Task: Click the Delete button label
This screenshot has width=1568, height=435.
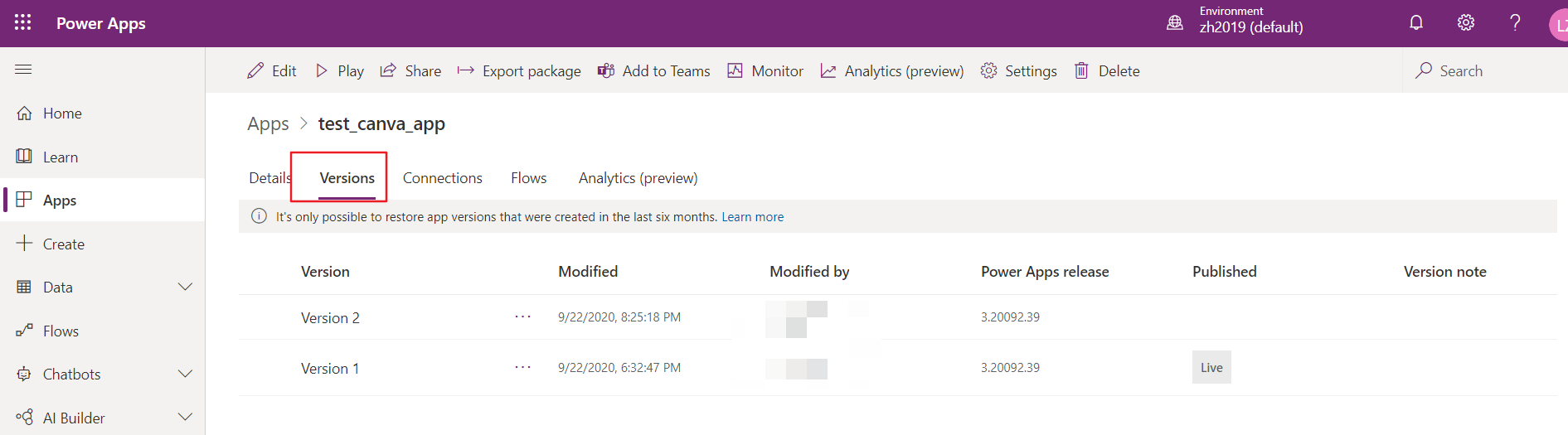Action: click(1119, 71)
